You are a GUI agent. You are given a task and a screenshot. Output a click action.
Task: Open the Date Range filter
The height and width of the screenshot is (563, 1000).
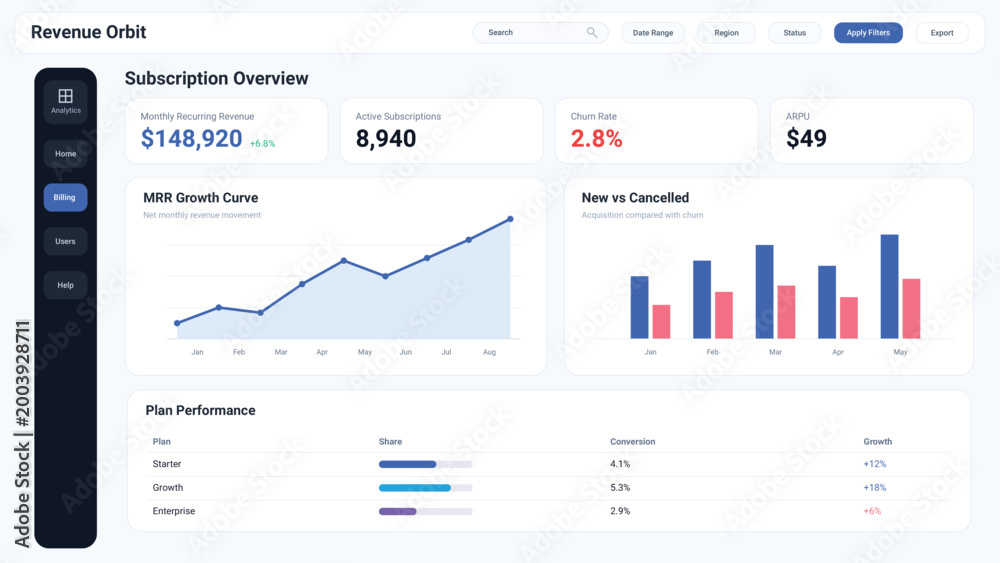tap(652, 33)
